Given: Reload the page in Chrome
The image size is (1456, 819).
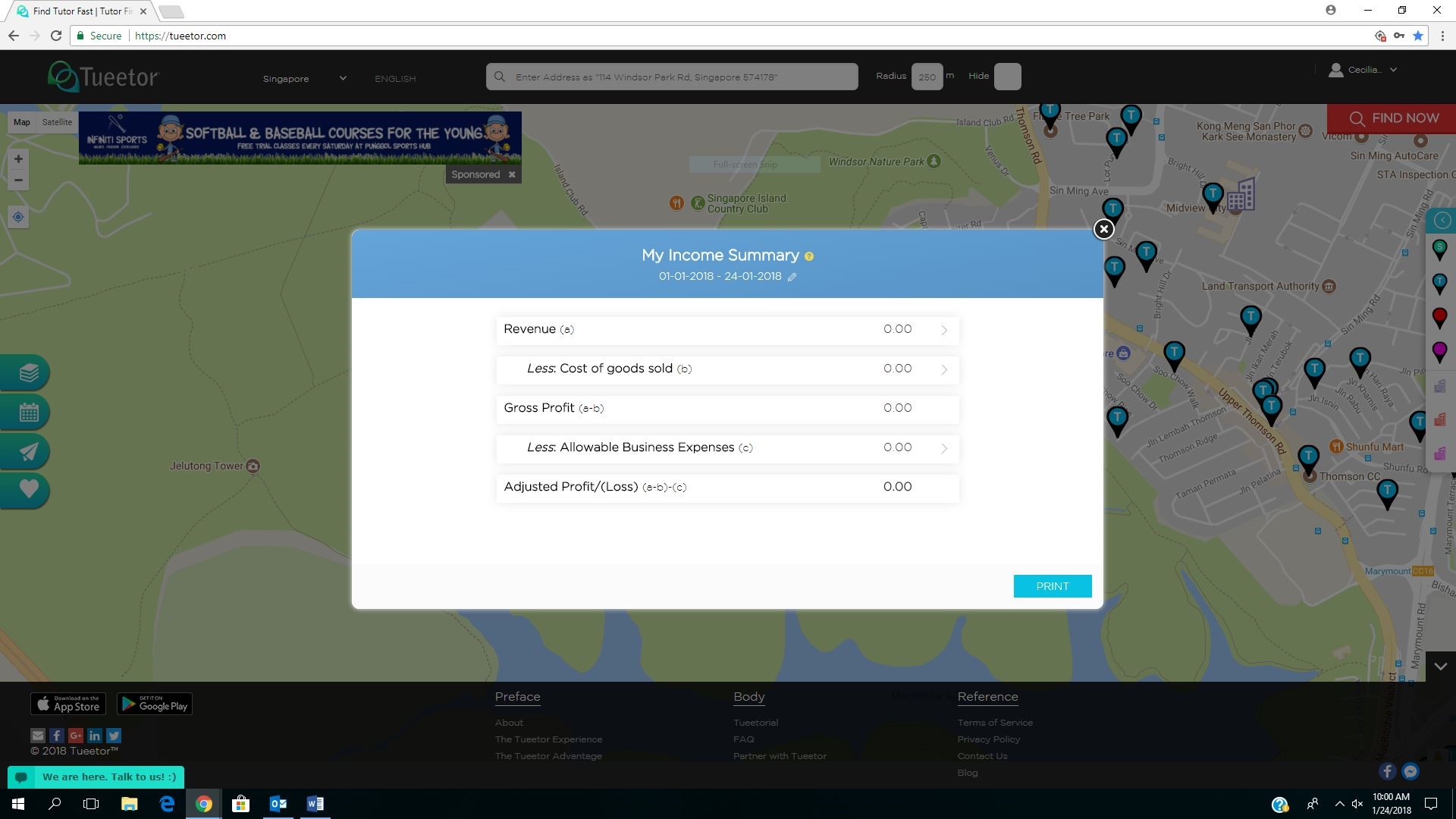Looking at the screenshot, I should 55,36.
